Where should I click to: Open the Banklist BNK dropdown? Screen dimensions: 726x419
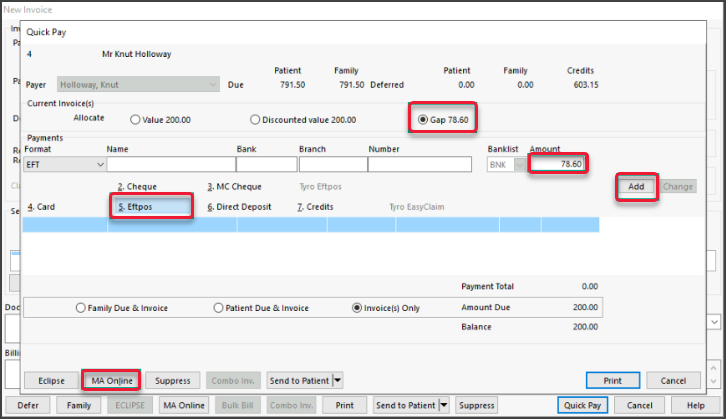506,165
